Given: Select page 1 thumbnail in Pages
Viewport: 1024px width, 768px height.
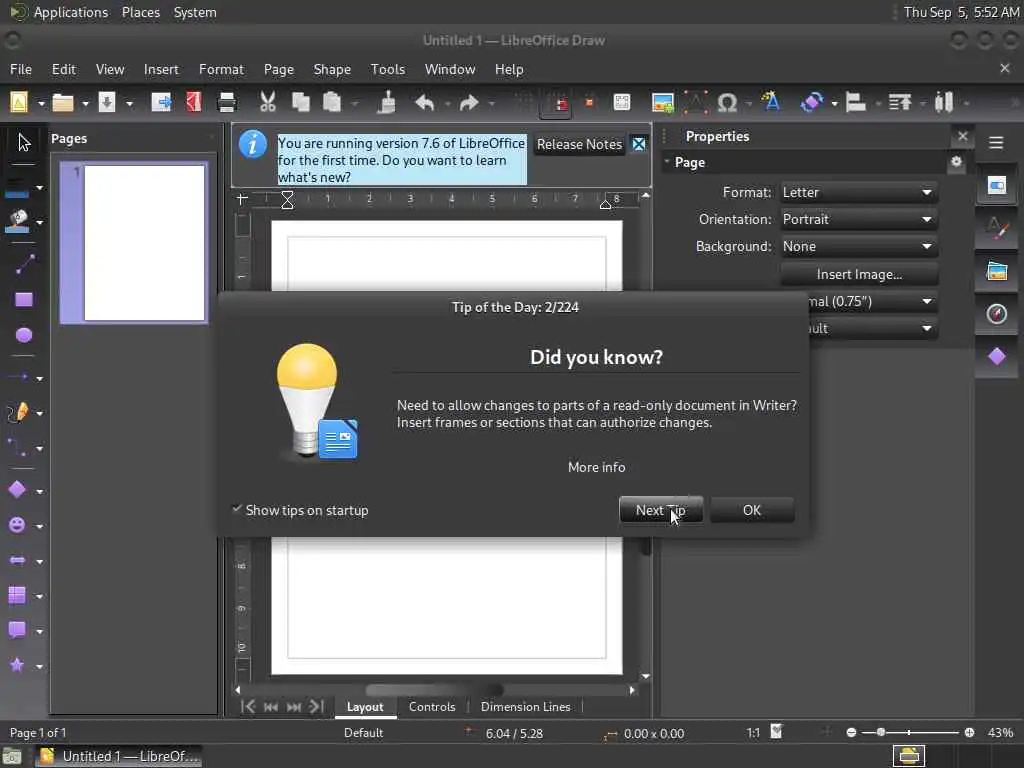Looking at the screenshot, I should click(134, 243).
